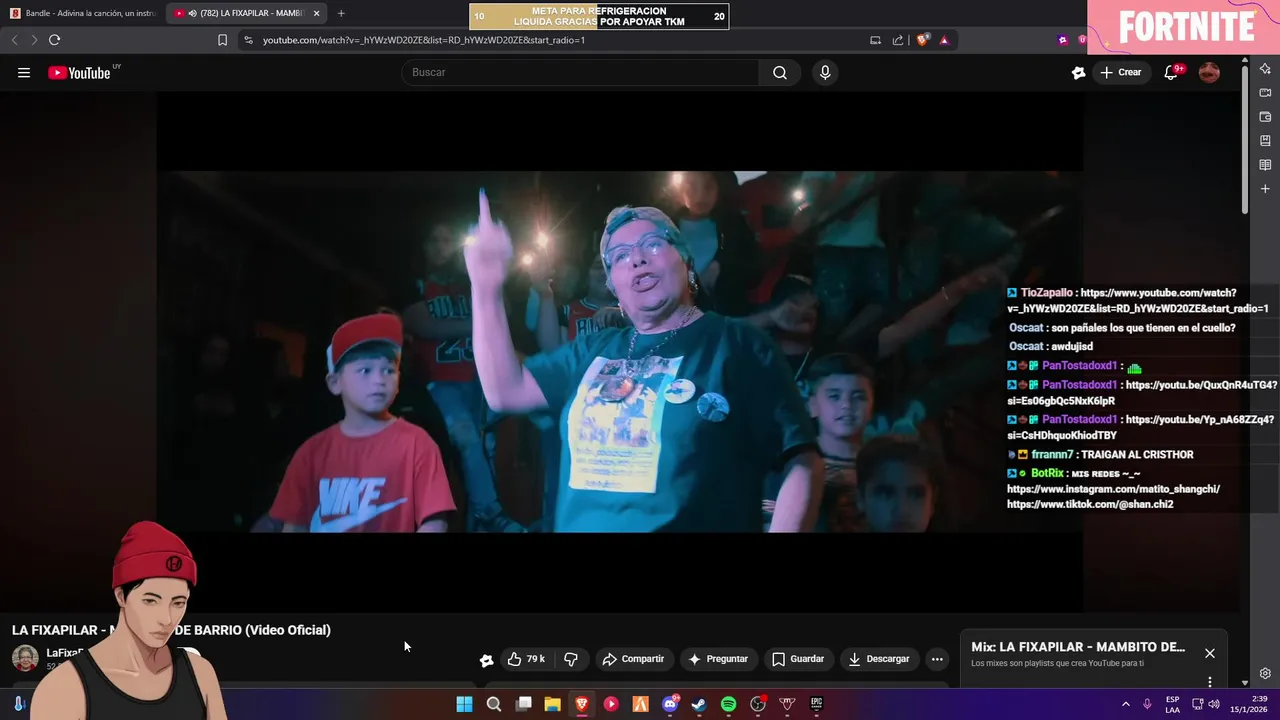Install or cast icon in the address bar
The height and width of the screenshot is (720, 1280).
[x=875, y=40]
